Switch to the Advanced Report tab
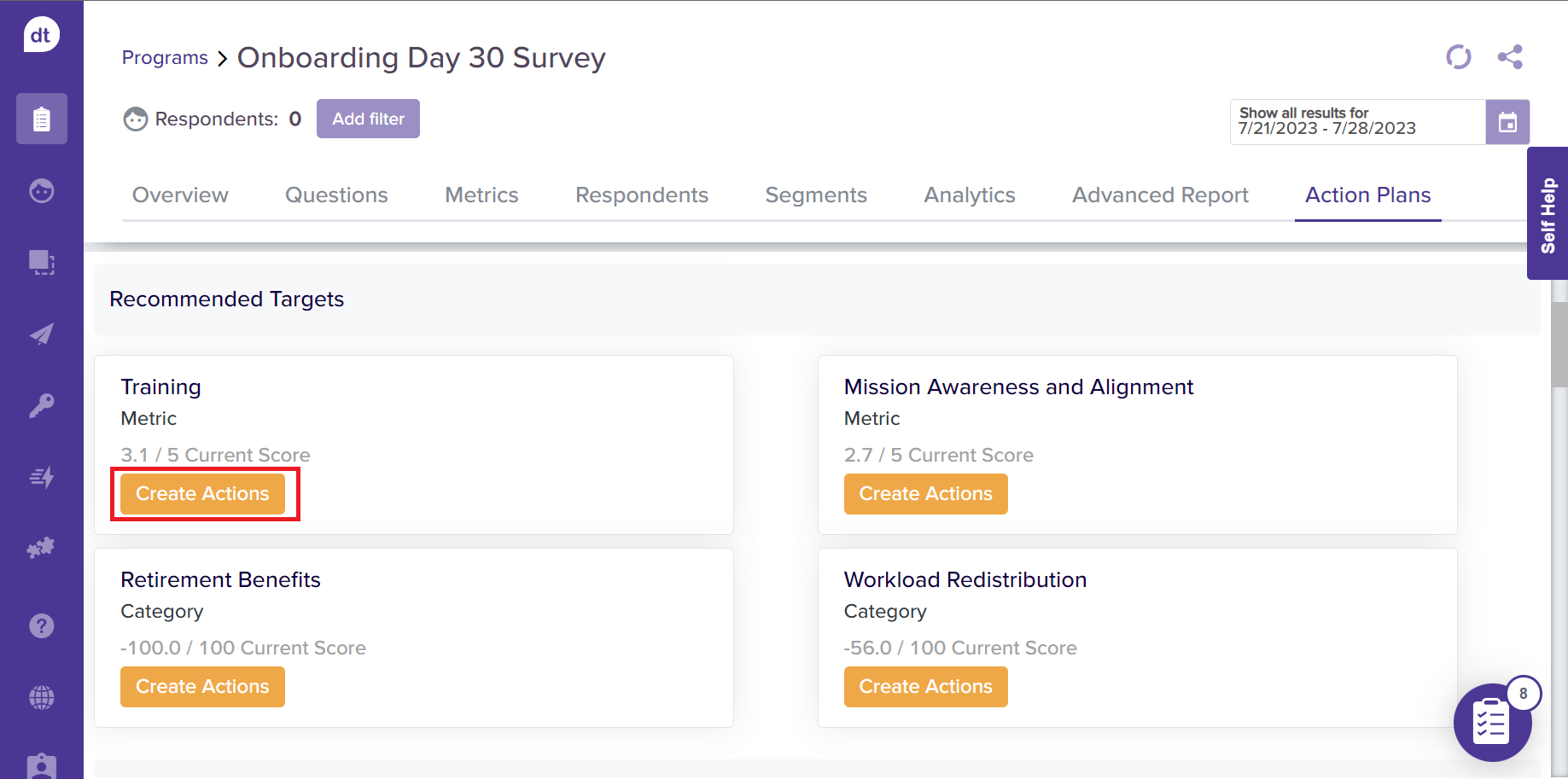The height and width of the screenshot is (779, 1568). point(1160,195)
